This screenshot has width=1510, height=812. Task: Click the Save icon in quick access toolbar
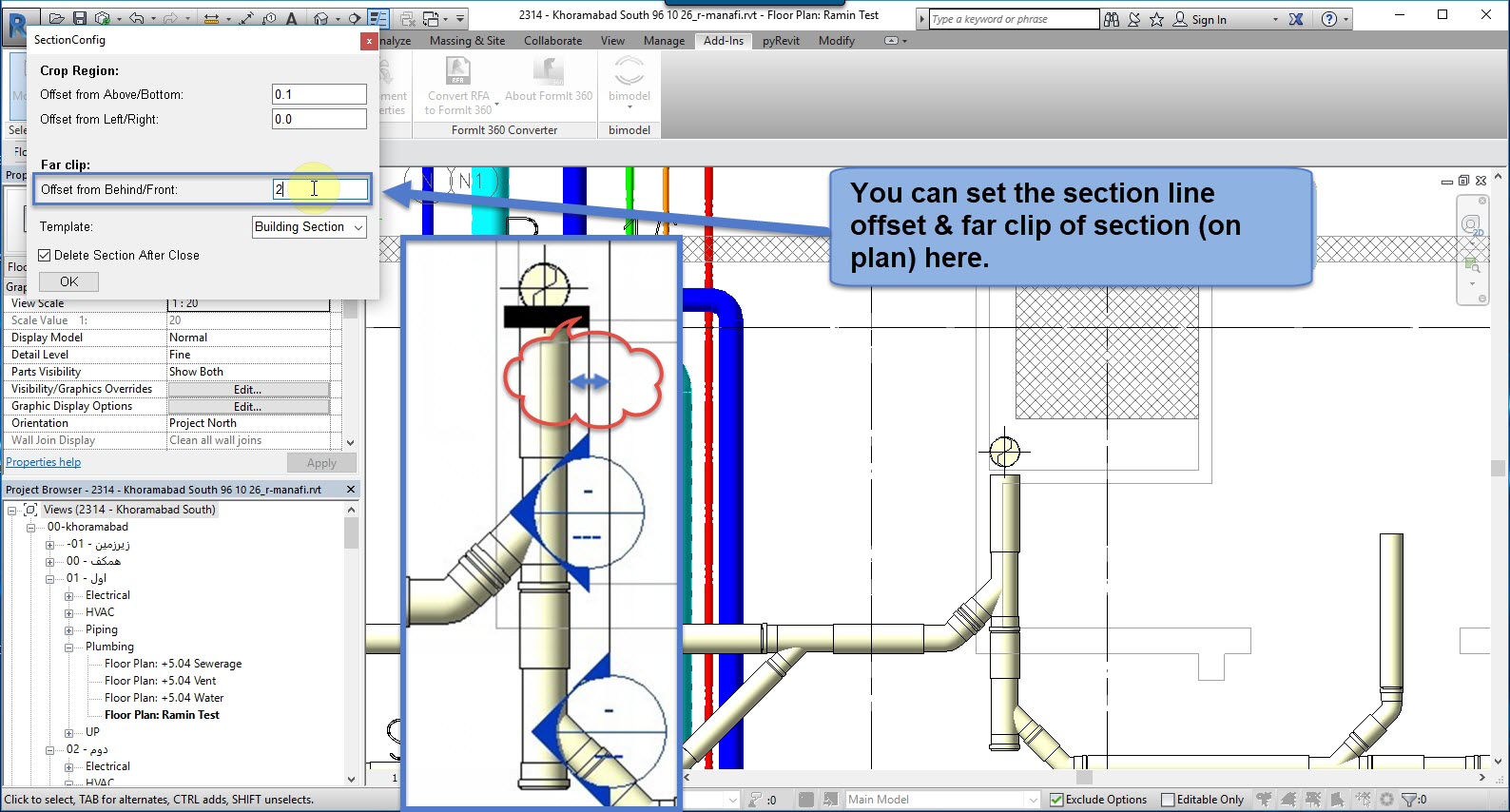tap(80, 18)
